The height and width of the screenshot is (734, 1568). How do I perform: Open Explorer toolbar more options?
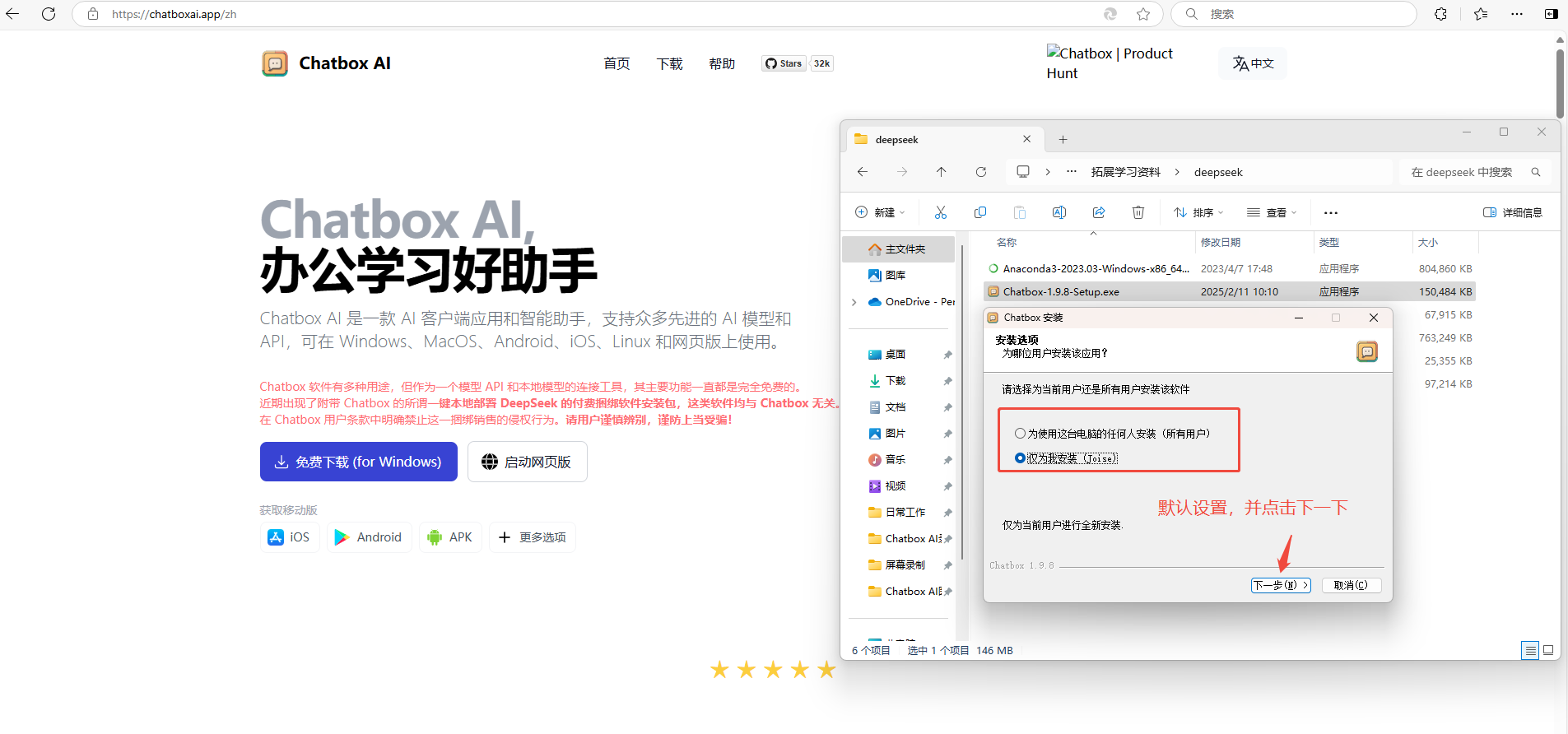(1331, 212)
